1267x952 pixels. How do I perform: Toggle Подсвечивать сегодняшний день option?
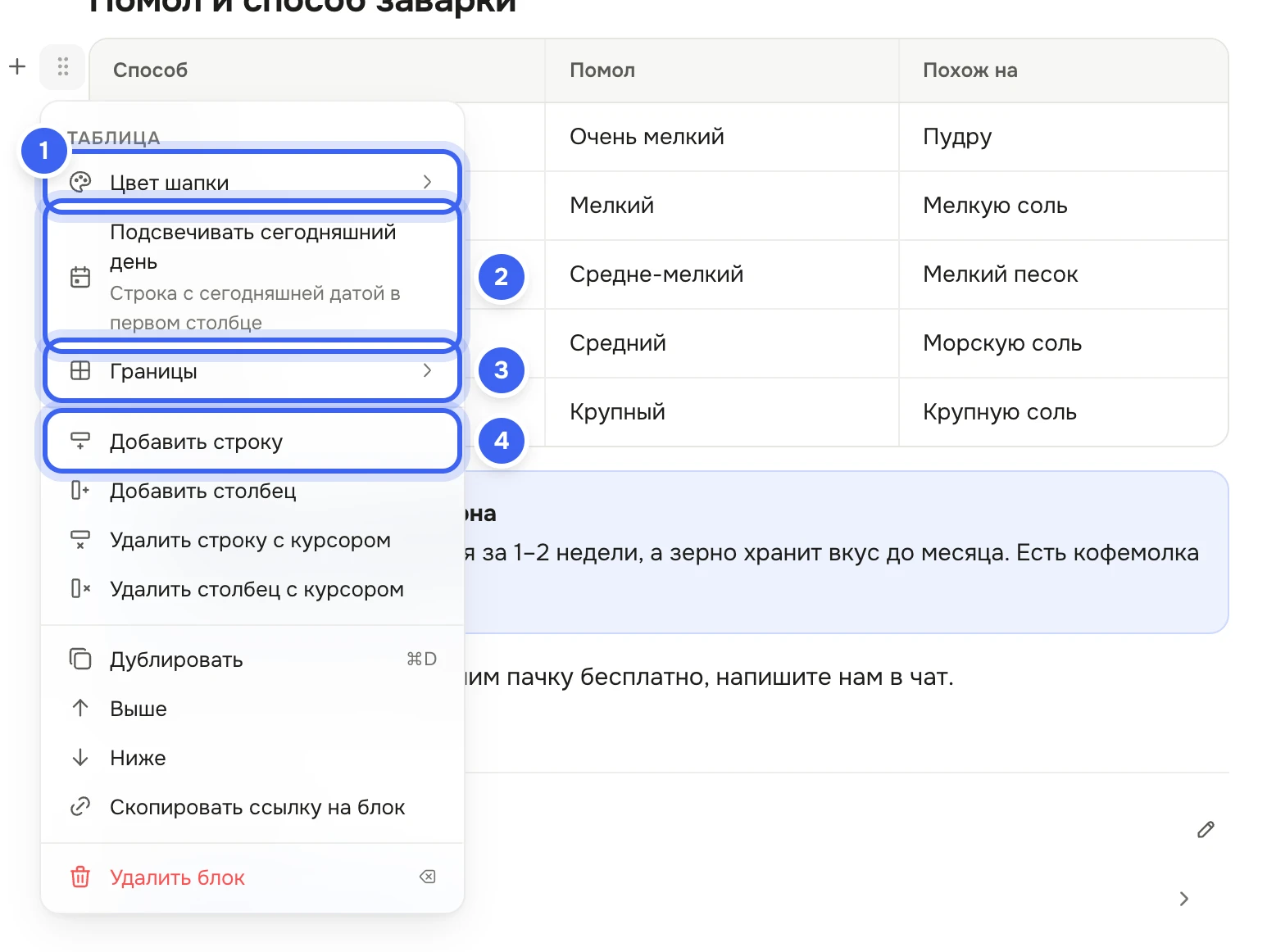pos(252,277)
